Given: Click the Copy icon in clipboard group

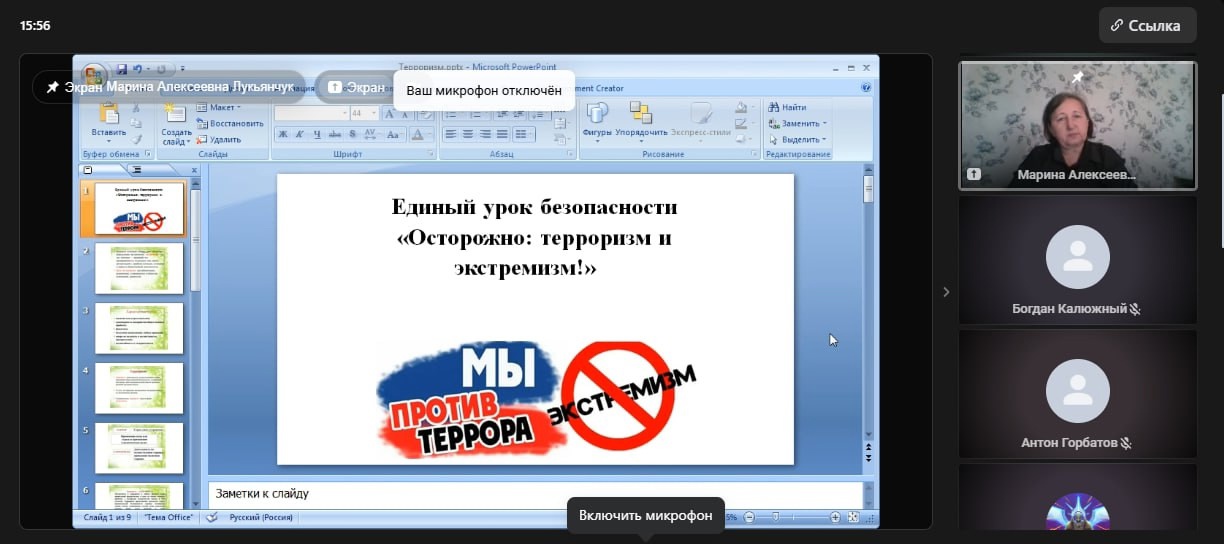Looking at the screenshot, I should 137,123.
